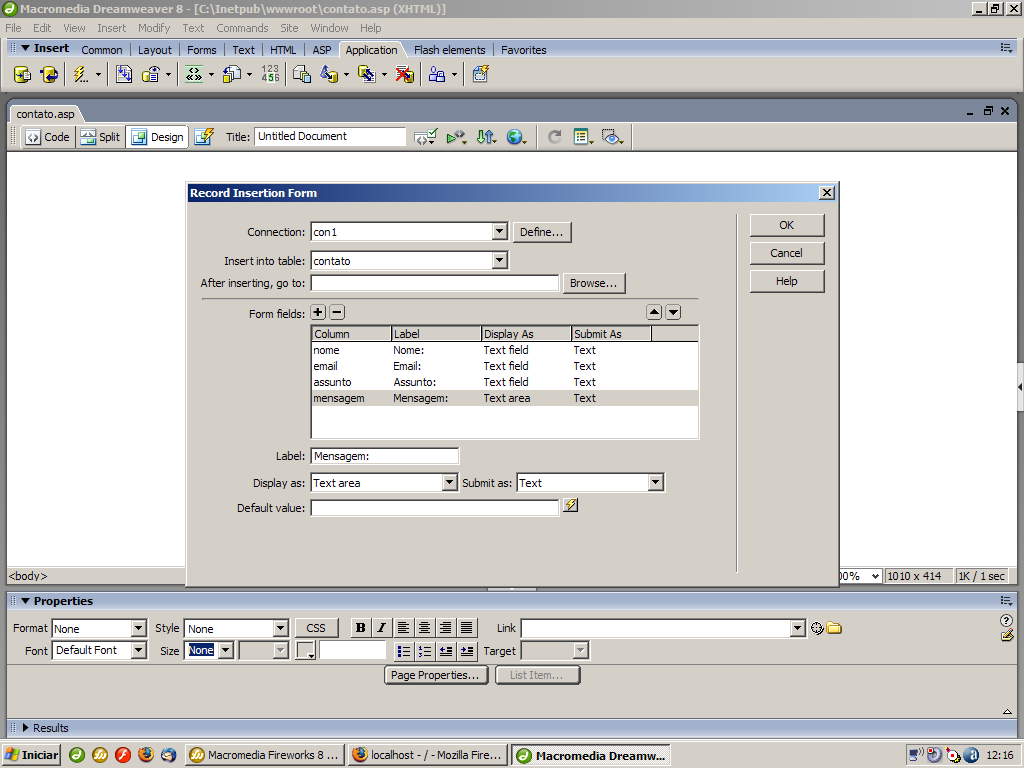The image size is (1024, 768).
Task: Click Cancel in Record Insertion Form
Action: tap(787, 253)
